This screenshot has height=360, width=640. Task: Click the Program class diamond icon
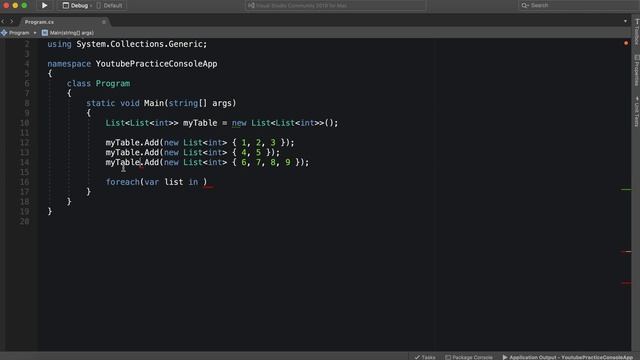point(4,33)
